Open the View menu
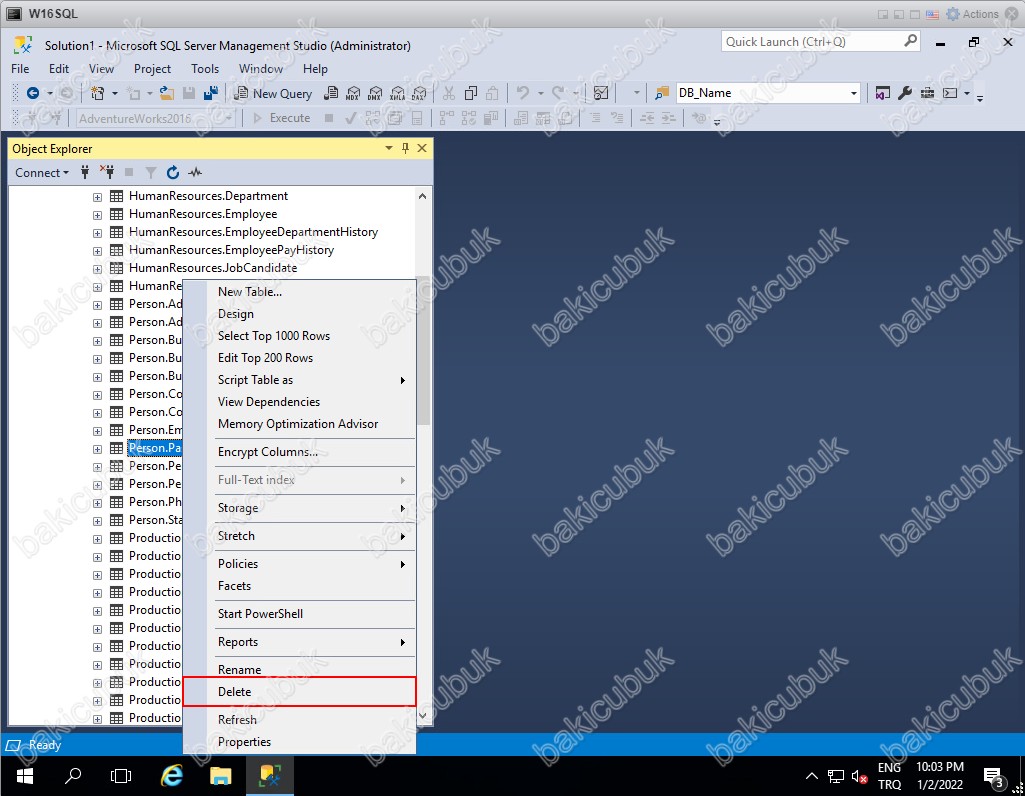Image resolution: width=1025 pixels, height=796 pixels. coord(101,69)
